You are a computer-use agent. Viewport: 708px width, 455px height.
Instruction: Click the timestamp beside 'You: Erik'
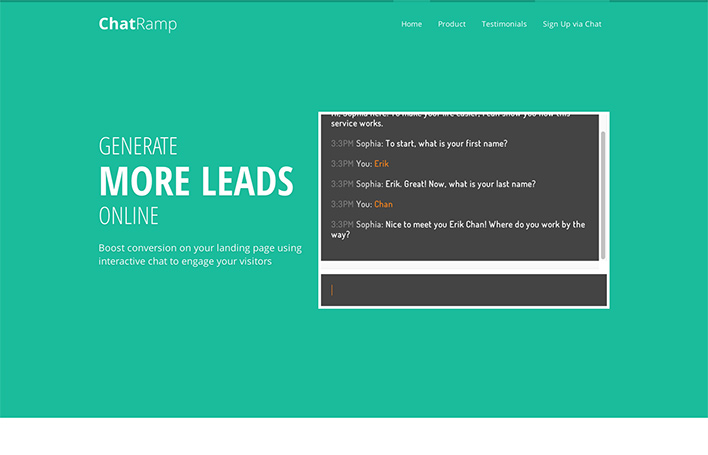pos(342,164)
